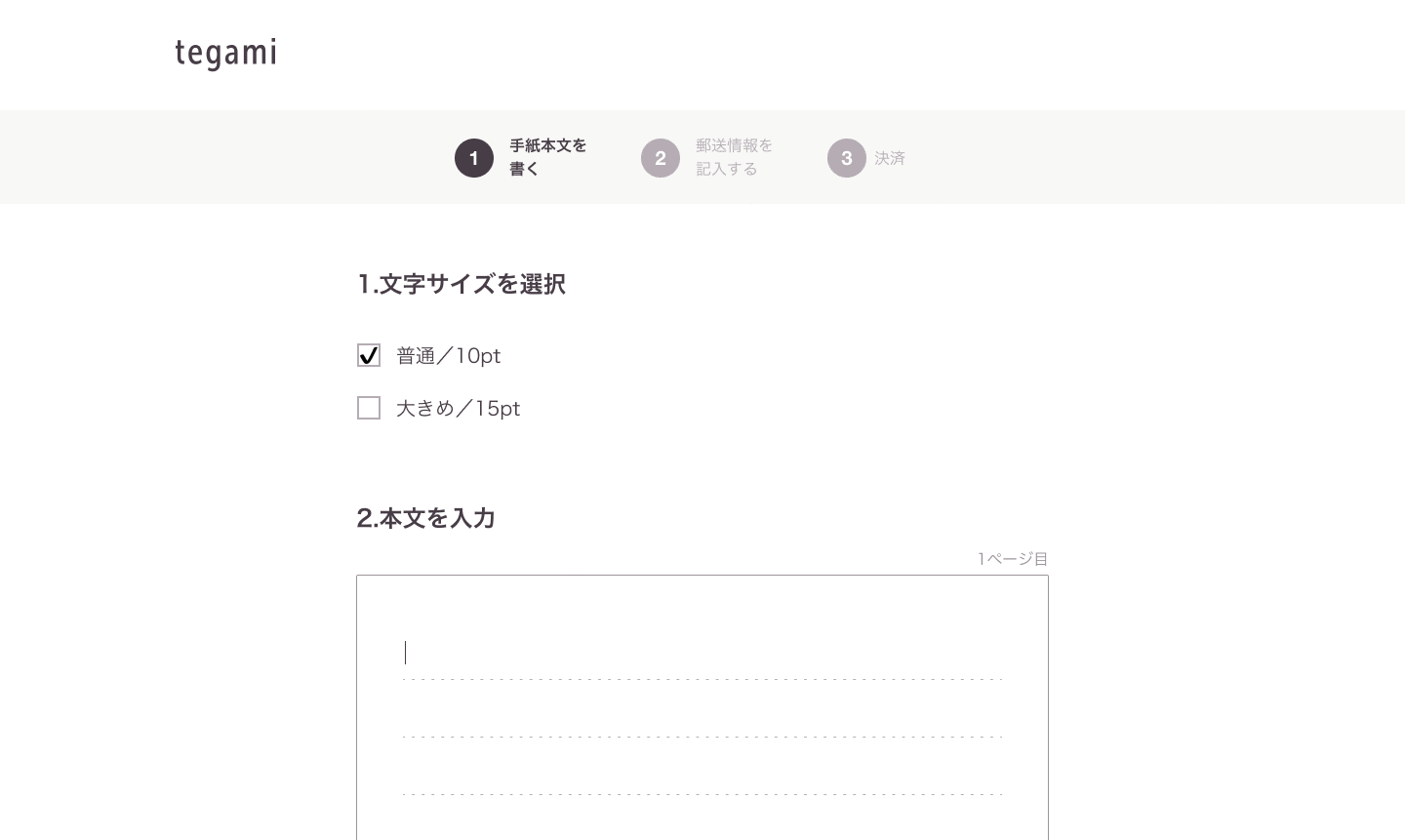The width and height of the screenshot is (1405, 840).
Task: Focus the first line of the letter body
Action: (702, 654)
